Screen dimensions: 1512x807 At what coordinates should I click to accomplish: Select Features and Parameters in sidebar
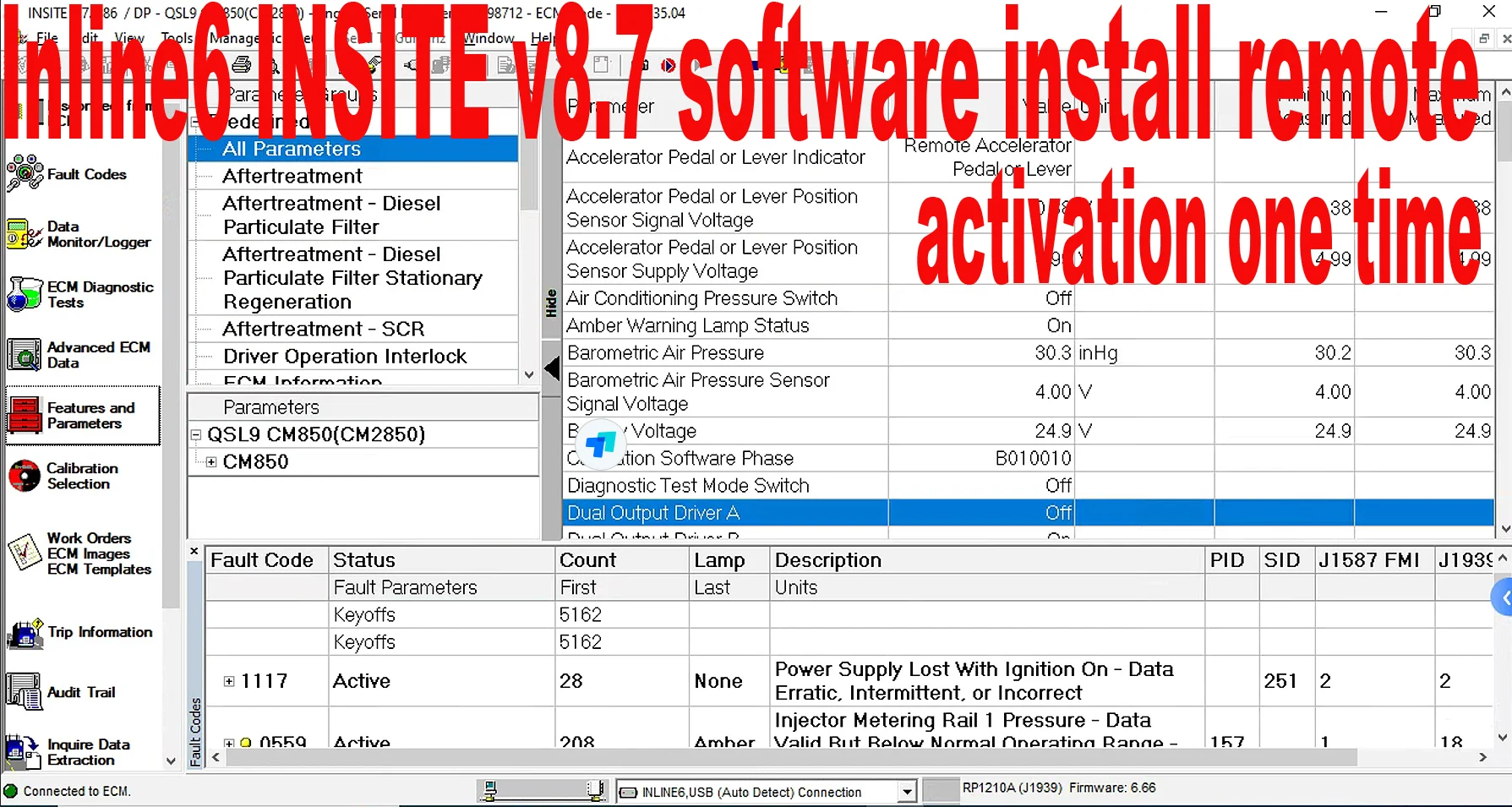(82, 415)
